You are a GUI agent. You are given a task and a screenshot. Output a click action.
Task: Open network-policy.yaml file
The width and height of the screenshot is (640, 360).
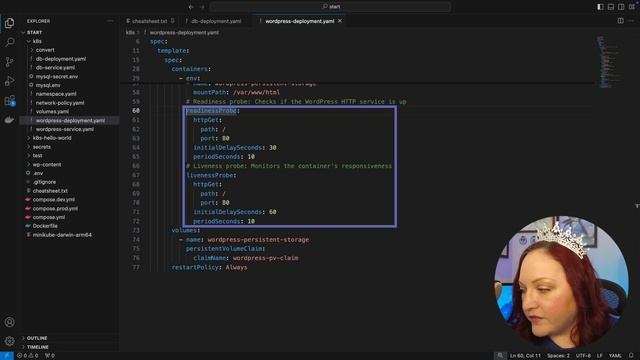click(60, 103)
